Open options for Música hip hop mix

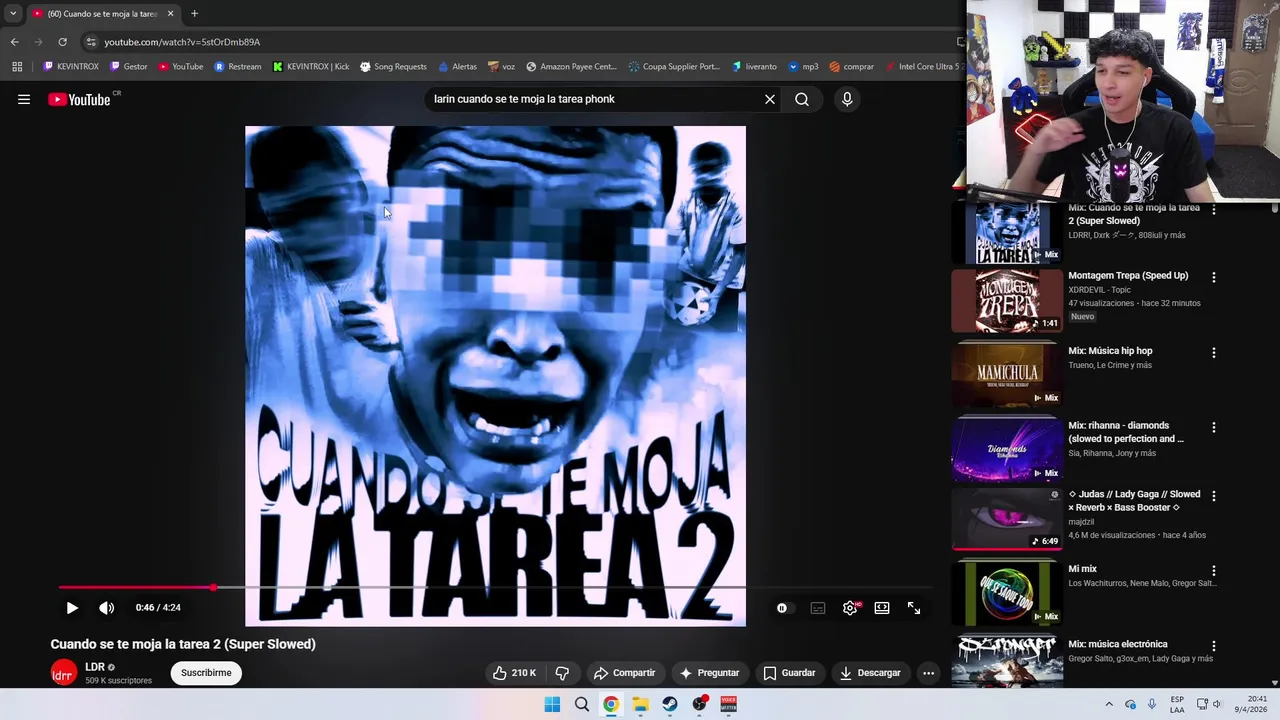click(x=1214, y=353)
